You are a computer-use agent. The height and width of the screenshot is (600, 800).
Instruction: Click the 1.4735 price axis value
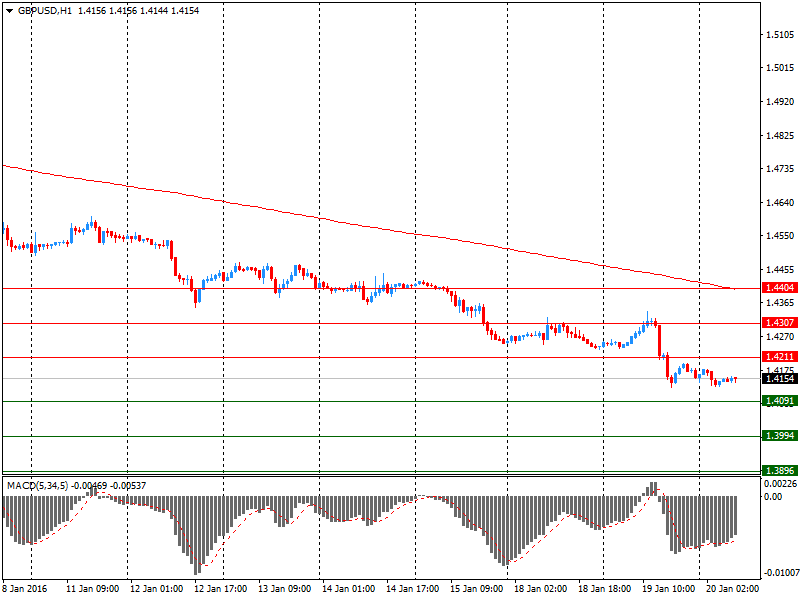pyautogui.click(x=781, y=168)
